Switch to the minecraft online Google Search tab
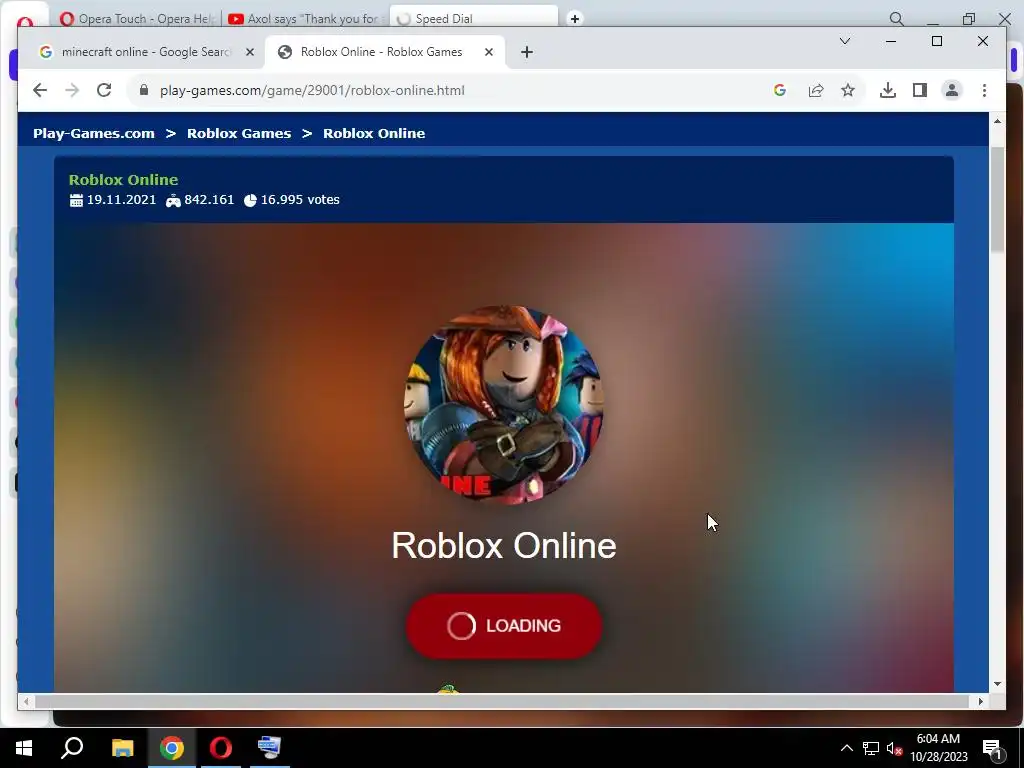The height and width of the screenshot is (768, 1024). pyautogui.click(x=145, y=52)
